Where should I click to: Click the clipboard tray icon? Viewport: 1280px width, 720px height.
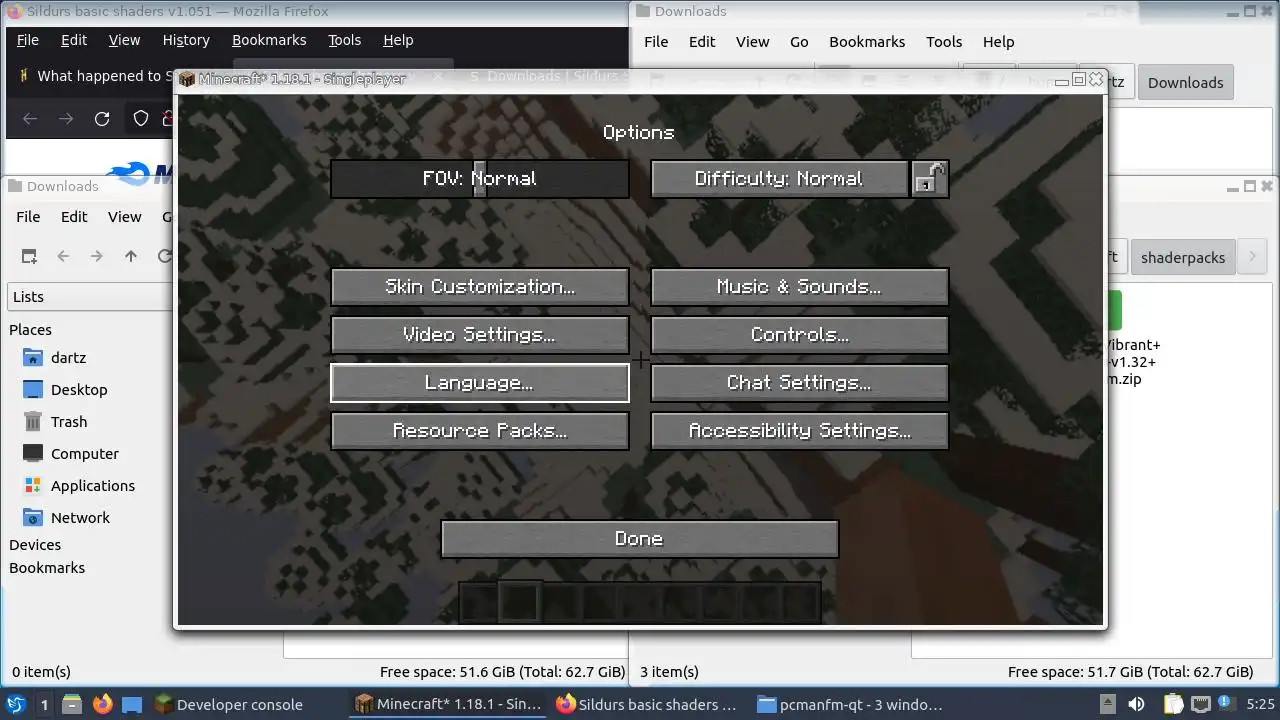click(x=1174, y=704)
